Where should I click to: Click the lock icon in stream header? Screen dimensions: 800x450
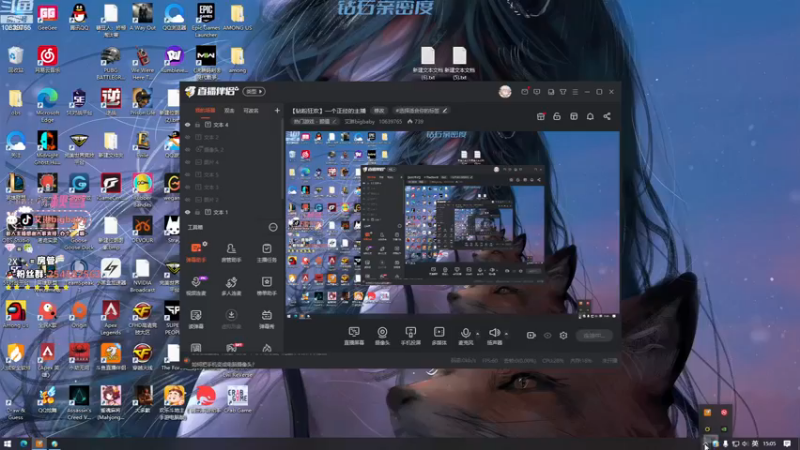(557, 116)
